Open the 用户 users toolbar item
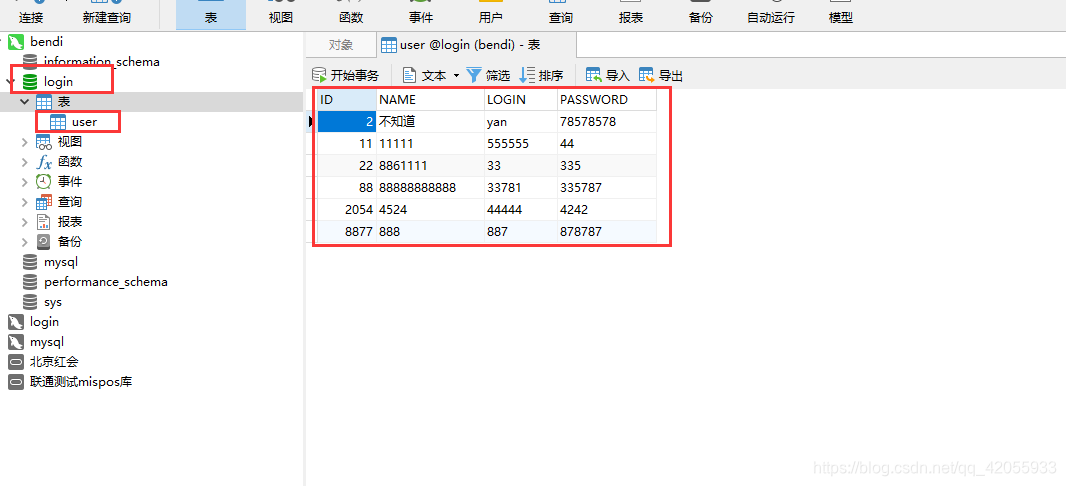The width and height of the screenshot is (1066, 486). tap(491, 15)
